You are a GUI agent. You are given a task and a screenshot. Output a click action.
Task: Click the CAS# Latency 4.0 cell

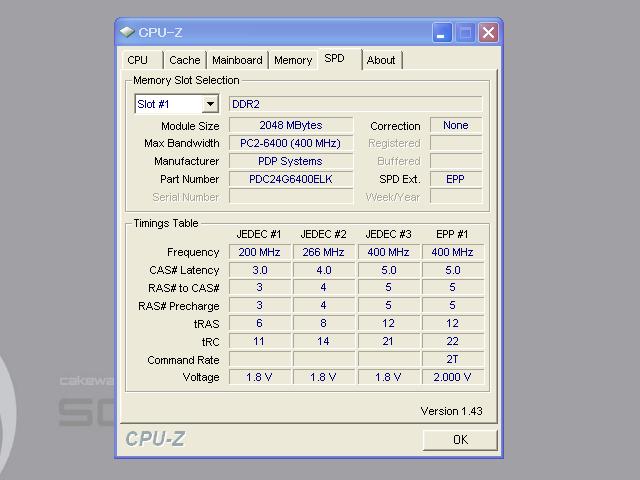click(x=324, y=270)
